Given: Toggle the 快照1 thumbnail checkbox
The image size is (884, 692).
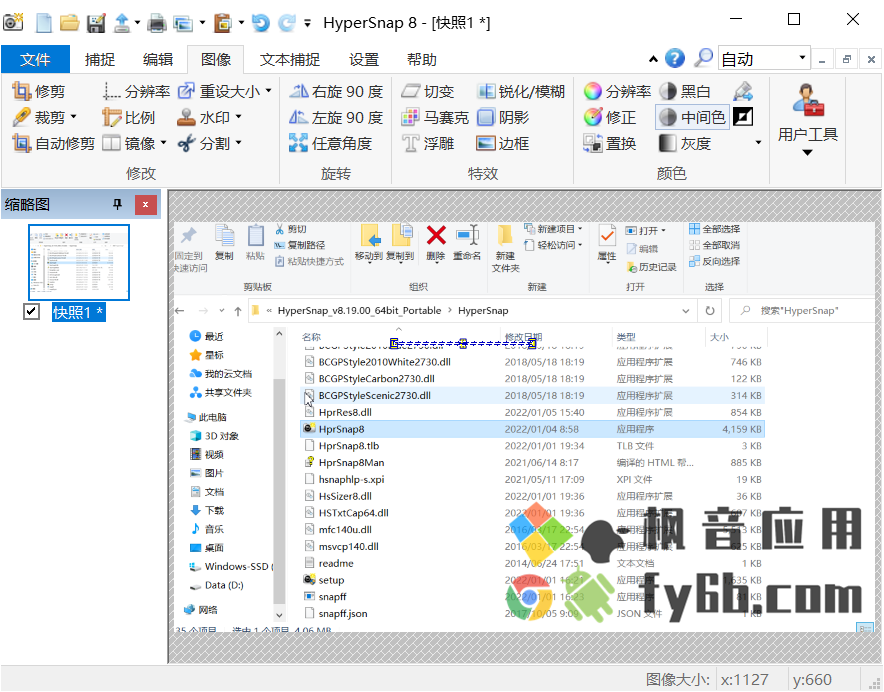Looking at the screenshot, I should 32,311.
